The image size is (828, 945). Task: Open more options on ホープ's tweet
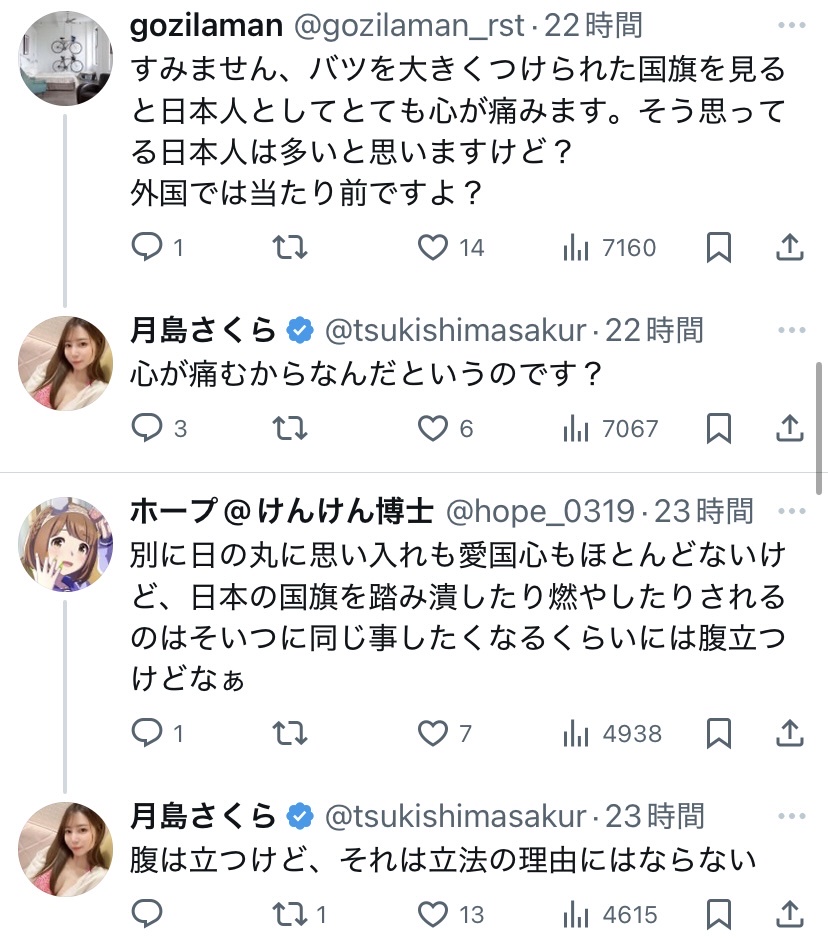[x=790, y=513]
